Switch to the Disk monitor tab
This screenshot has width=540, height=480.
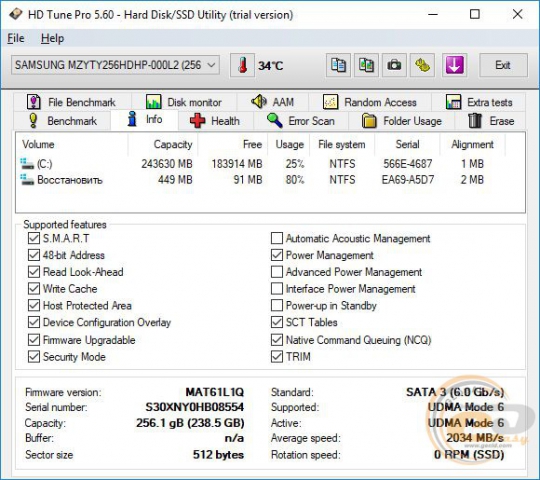[184, 102]
